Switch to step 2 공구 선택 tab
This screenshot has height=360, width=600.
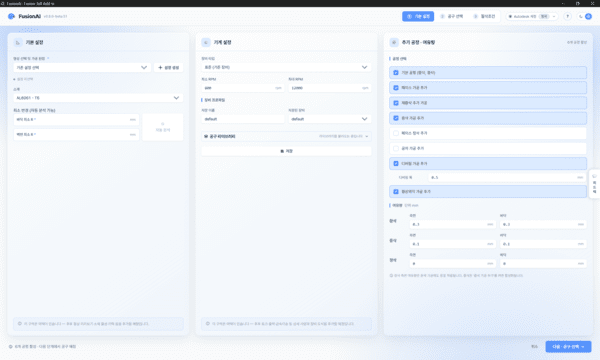click(452, 16)
